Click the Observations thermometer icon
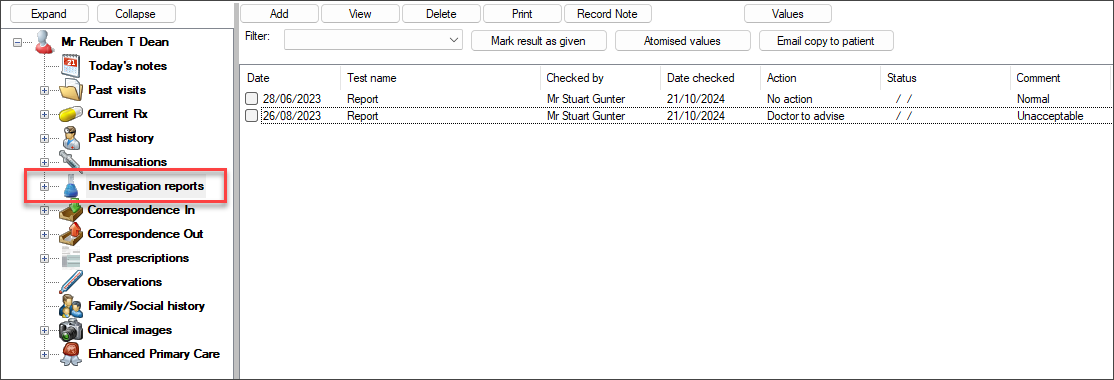 pyautogui.click(x=71, y=283)
